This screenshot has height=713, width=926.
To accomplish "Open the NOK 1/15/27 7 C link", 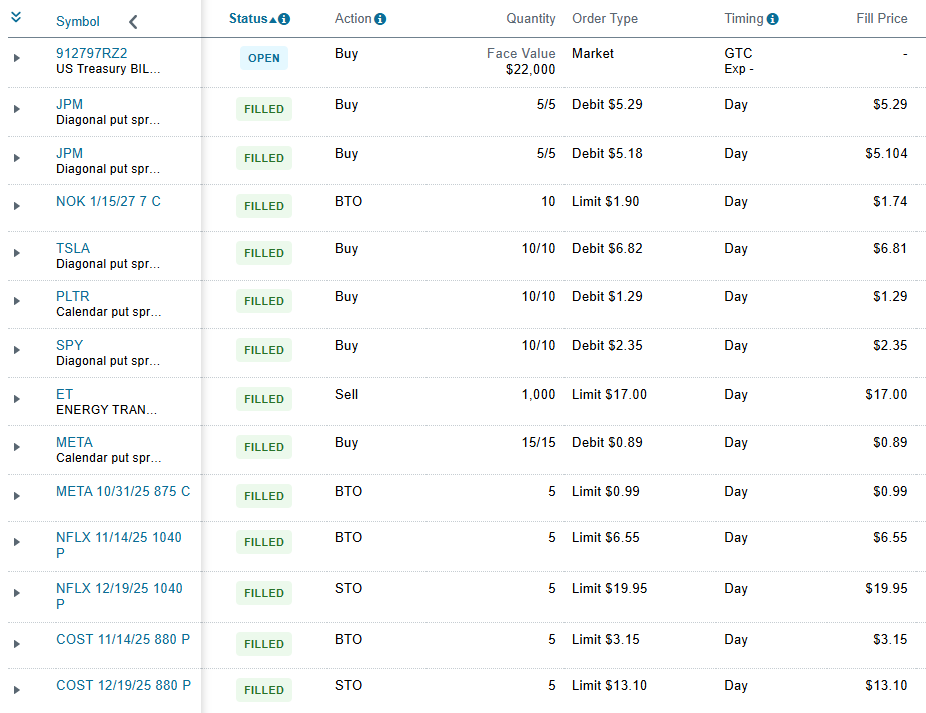I will pyautogui.click(x=108, y=201).
